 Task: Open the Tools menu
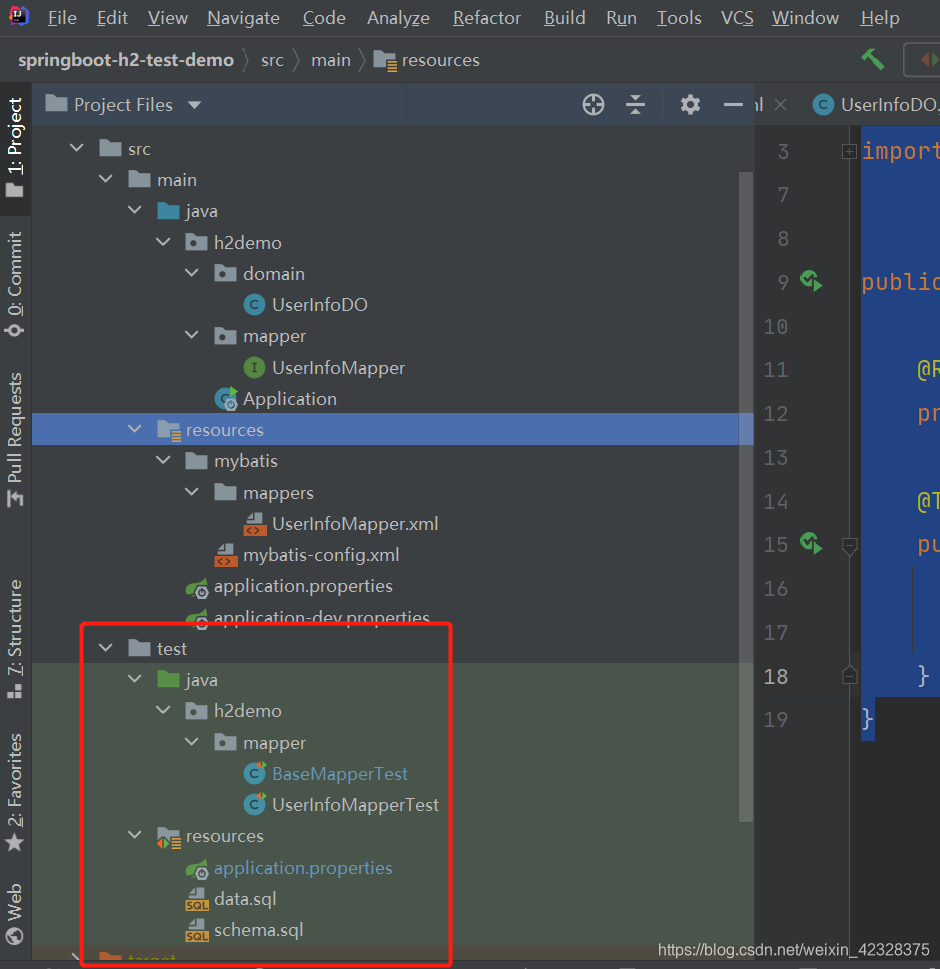pyautogui.click(x=679, y=18)
